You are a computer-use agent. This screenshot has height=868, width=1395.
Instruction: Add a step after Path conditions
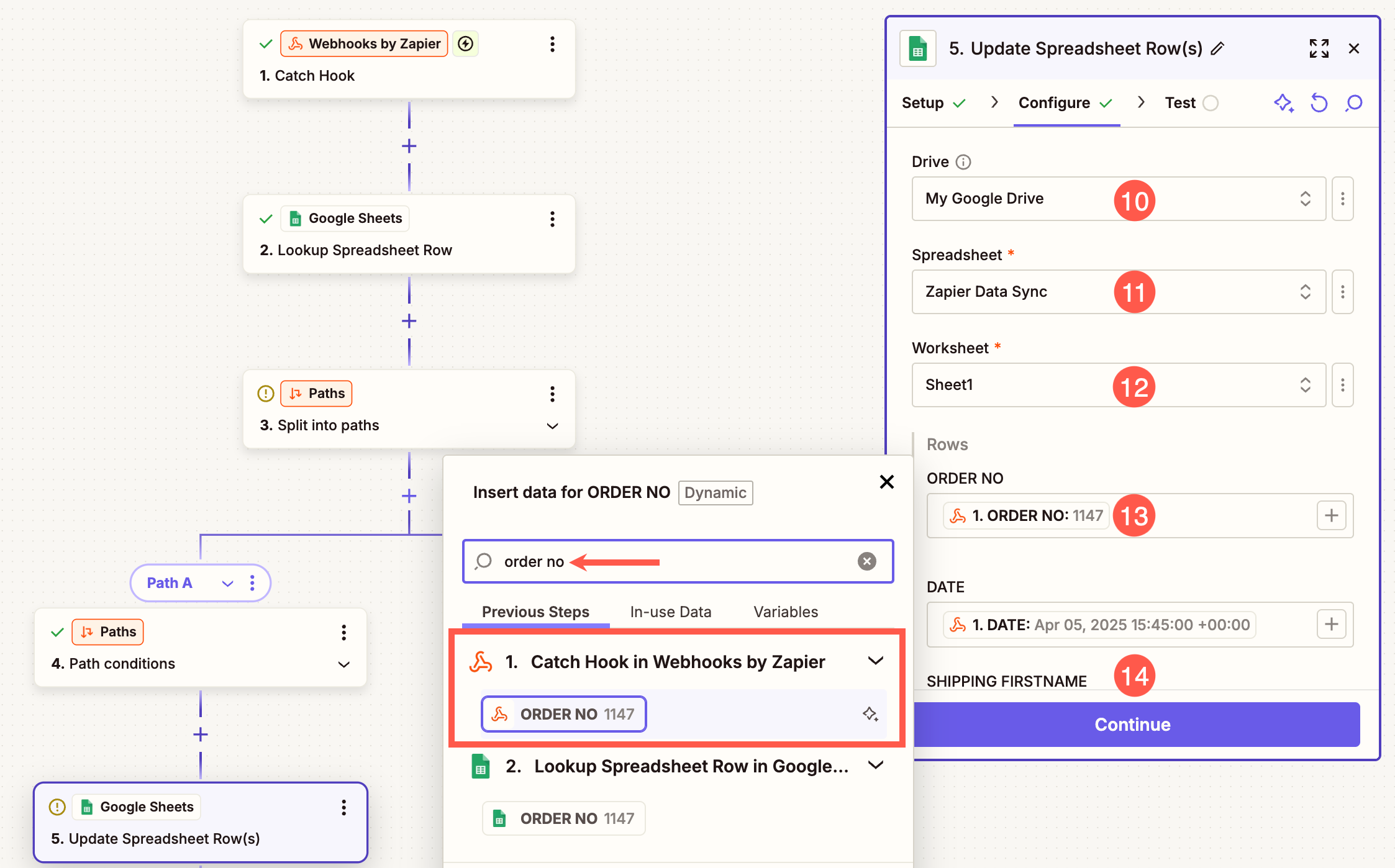pyautogui.click(x=200, y=735)
